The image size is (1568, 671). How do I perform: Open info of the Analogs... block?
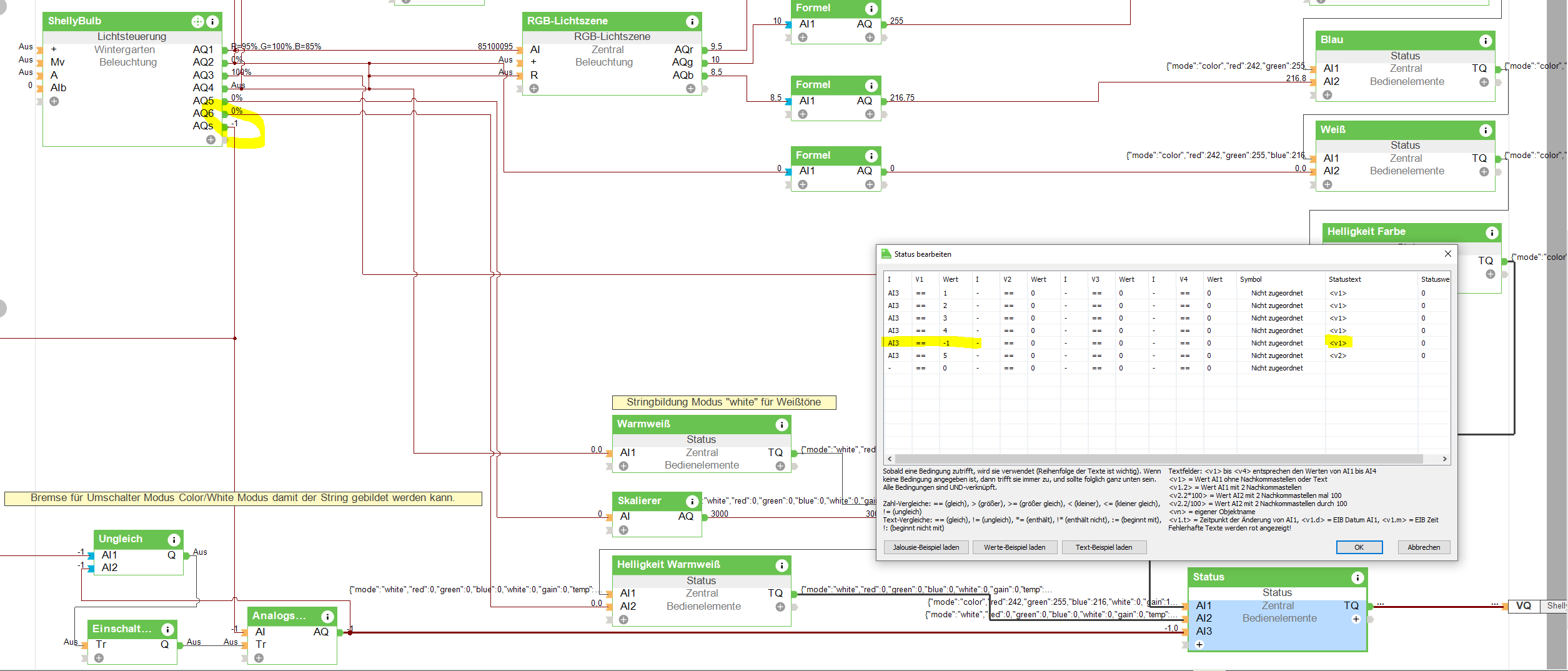[x=327, y=617]
